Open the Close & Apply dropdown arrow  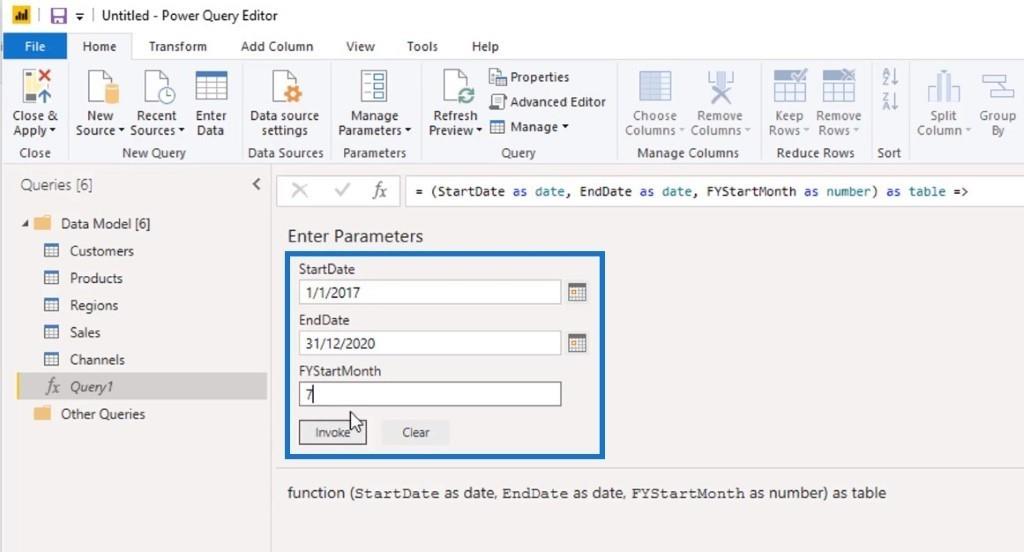tap(53, 131)
